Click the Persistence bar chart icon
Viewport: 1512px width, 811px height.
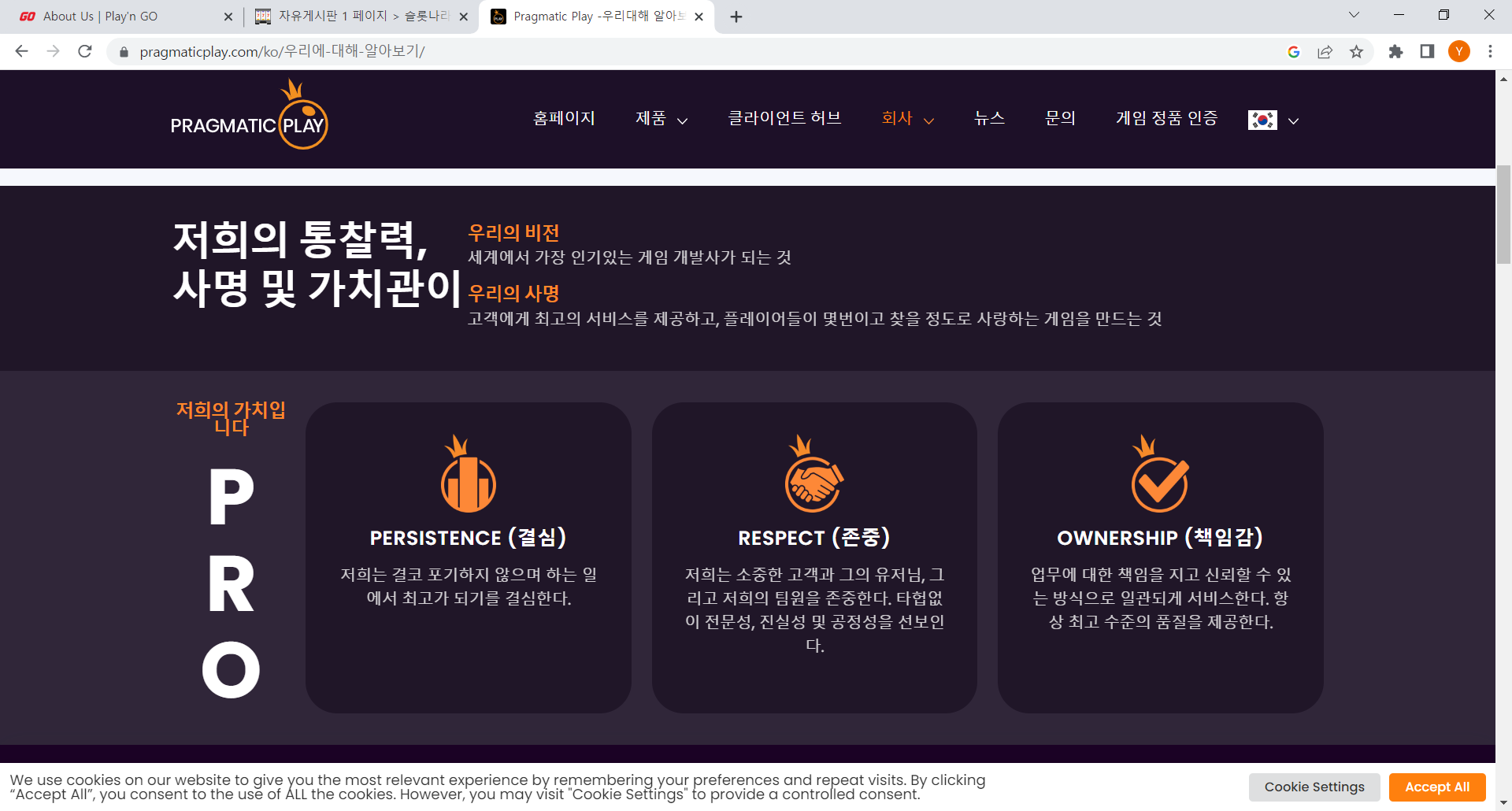(468, 473)
